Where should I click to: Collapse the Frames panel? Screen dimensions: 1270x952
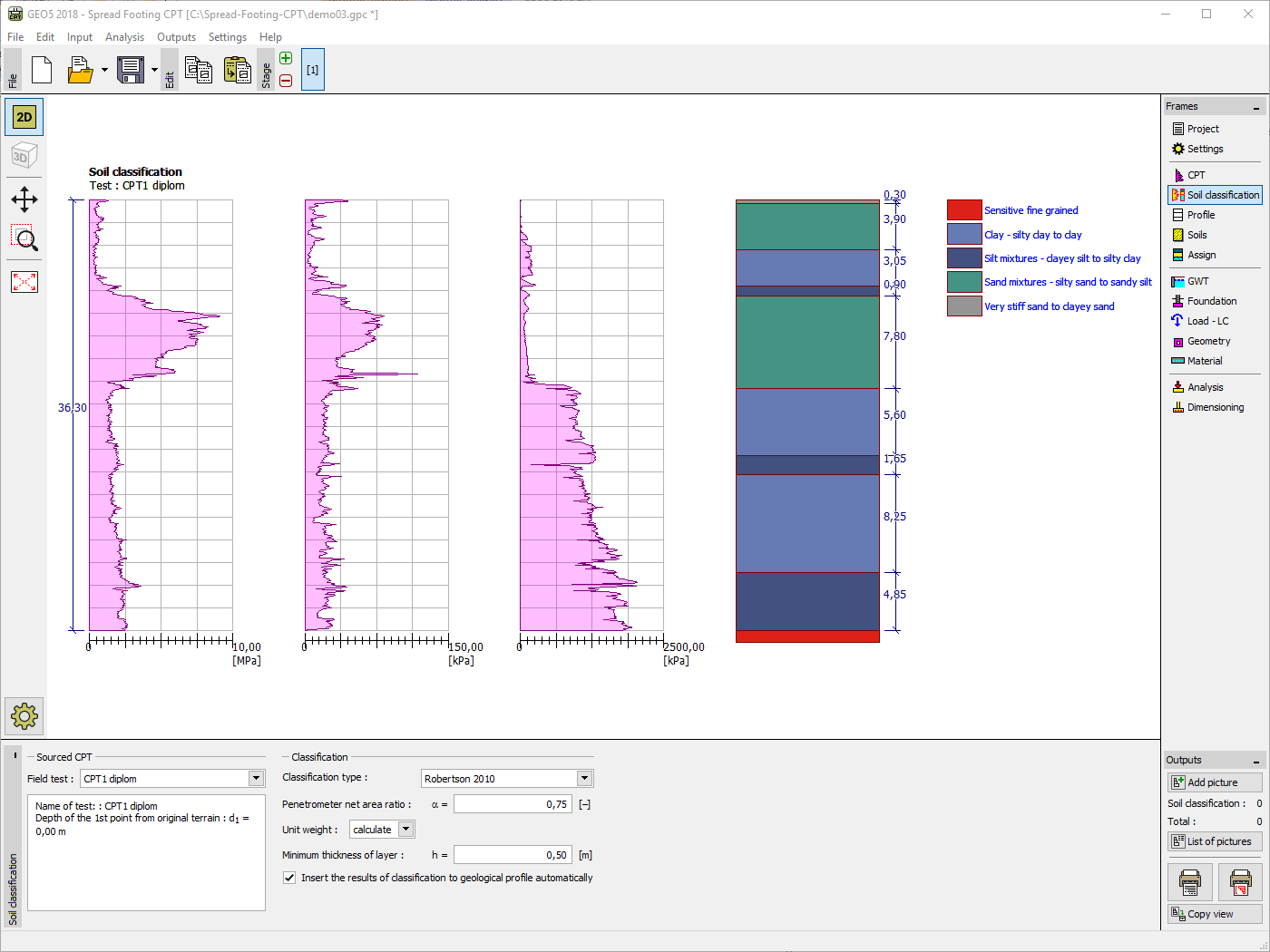pos(1256,108)
